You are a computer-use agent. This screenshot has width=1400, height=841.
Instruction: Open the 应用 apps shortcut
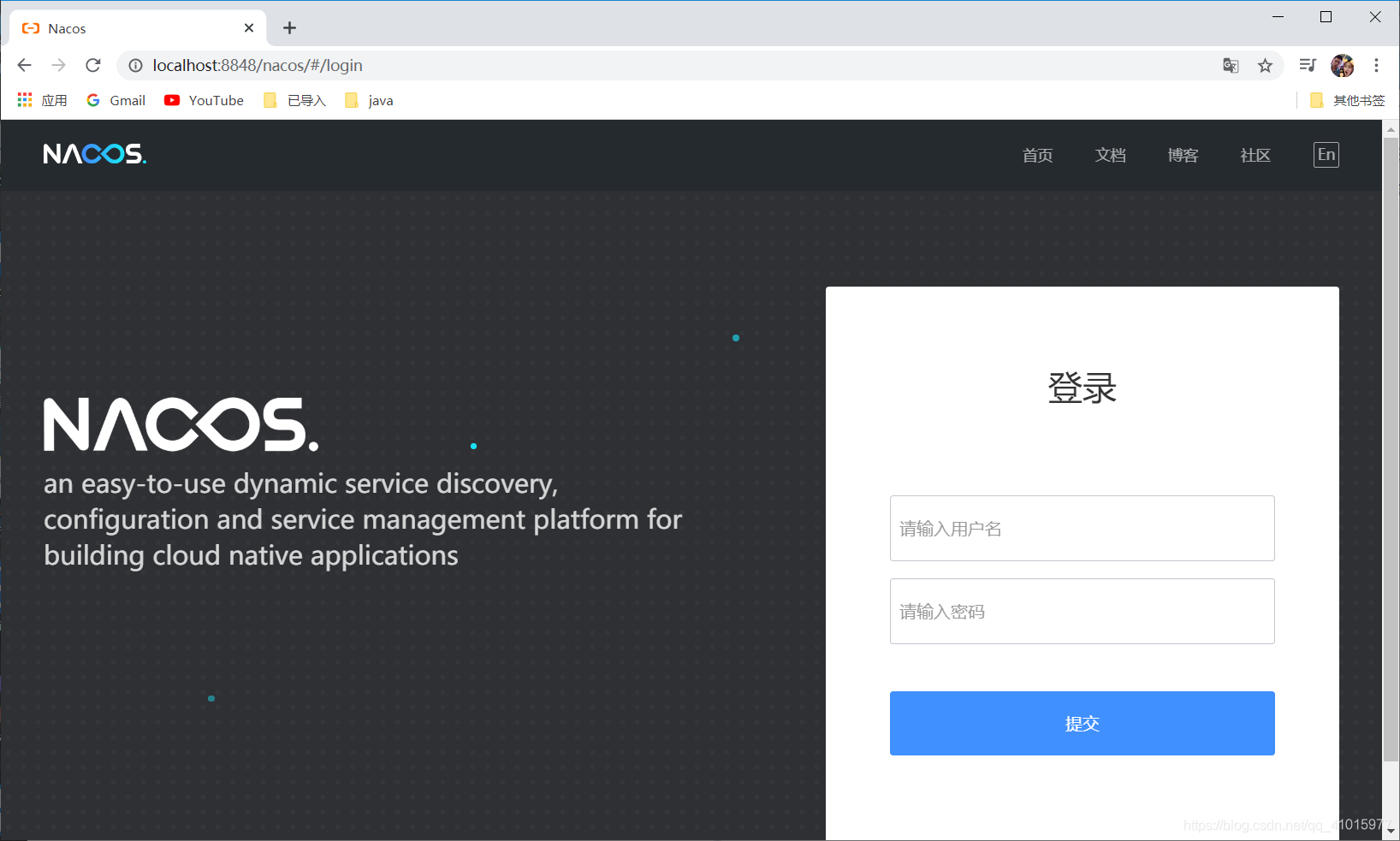click(42, 100)
